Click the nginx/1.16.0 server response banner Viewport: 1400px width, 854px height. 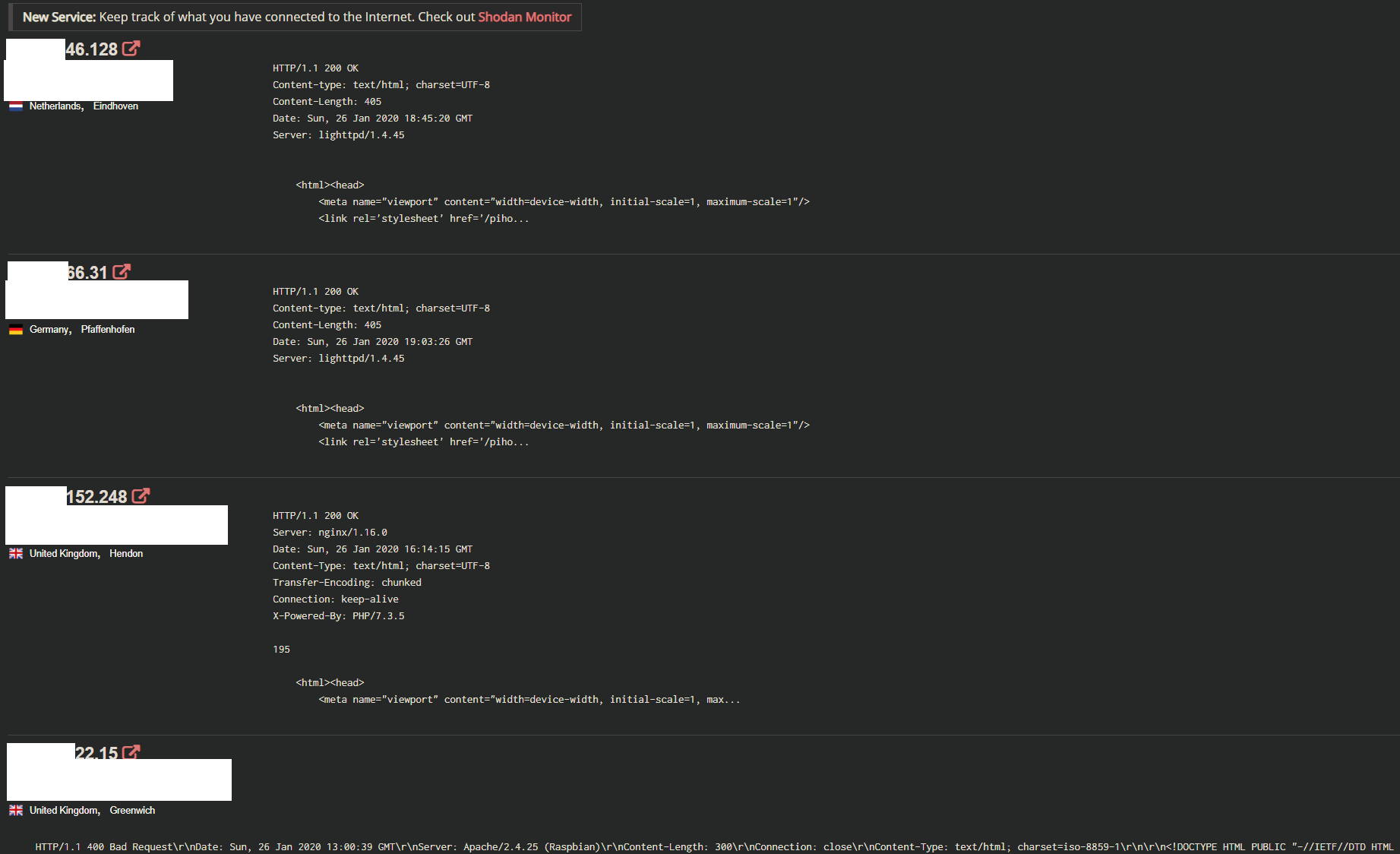[507, 607]
